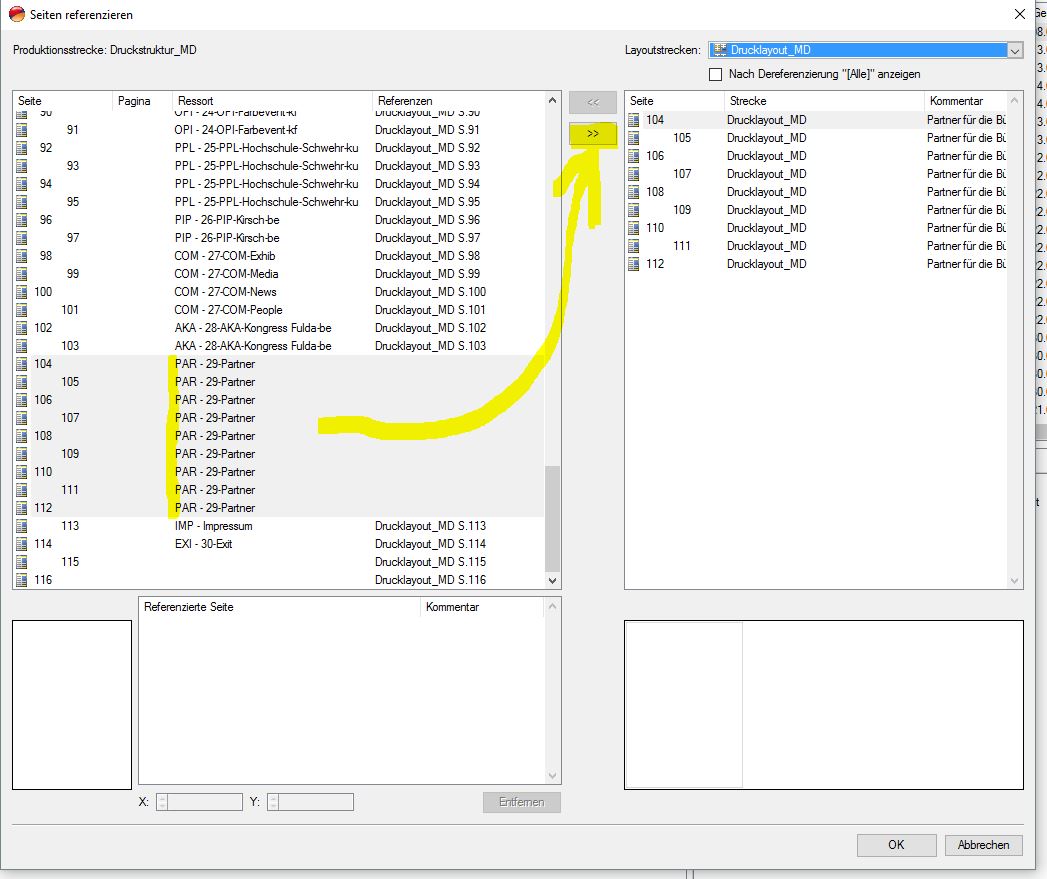1047x879 pixels.
Task: Click the page icon for Seite 104 in left list
Action: [22, 364]
